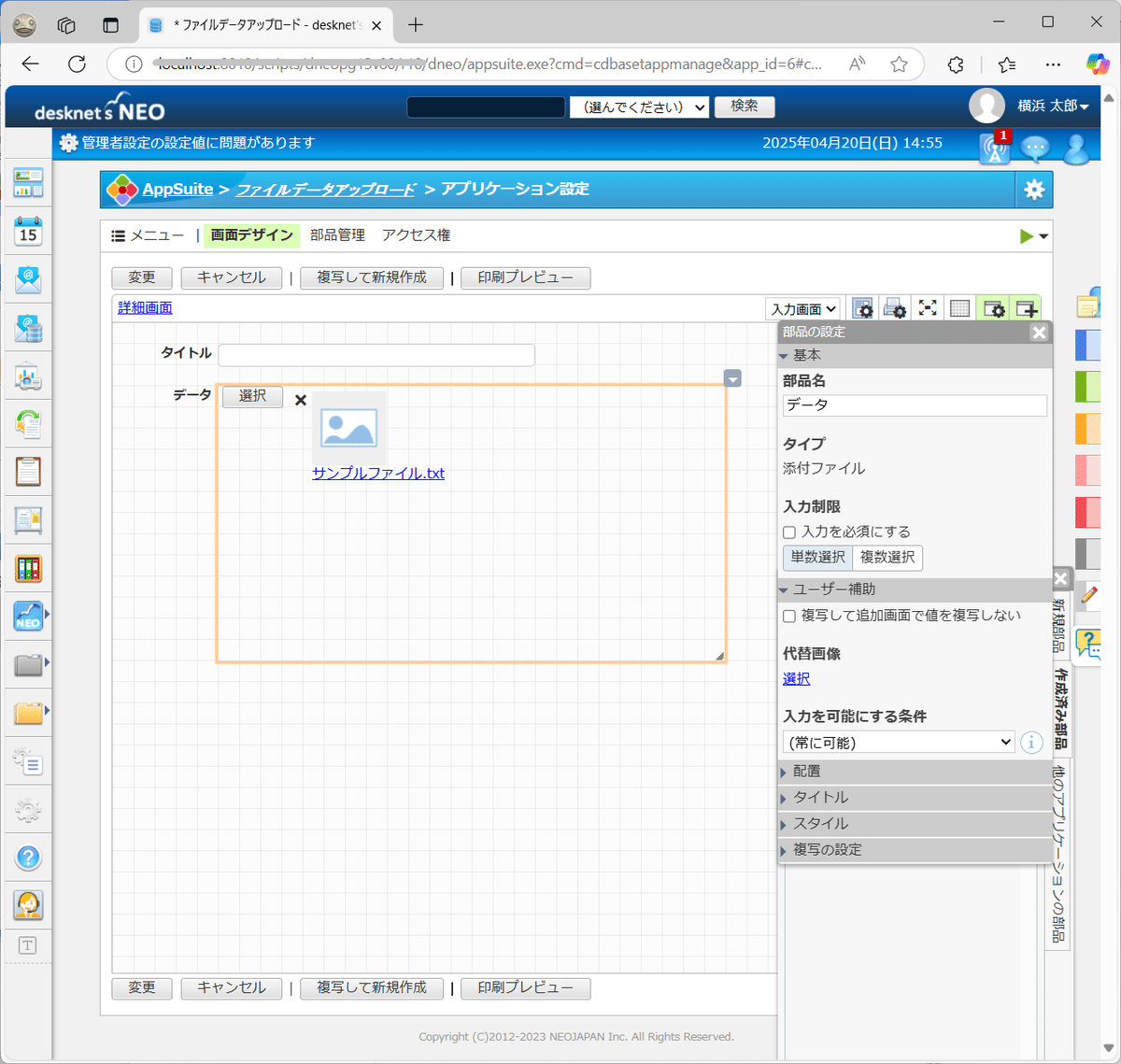Open the サンプルファイル.txt link
Screen dimensions: 1121x1064
(377, 474)
